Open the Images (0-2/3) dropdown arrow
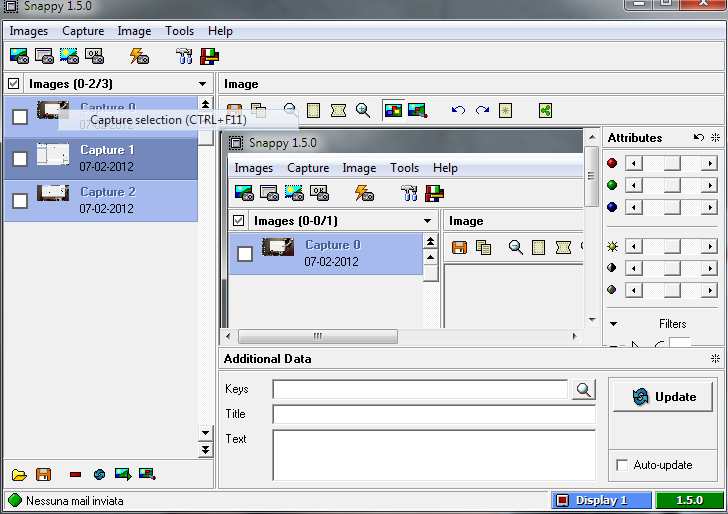This screenshot has width=728, height=514. pyautogui.click(x=202, y=84)
